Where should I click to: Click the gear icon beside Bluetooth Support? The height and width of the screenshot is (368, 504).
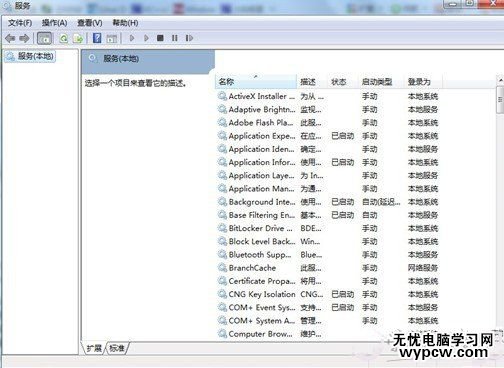pyautogui.click(x=222, y=255)
